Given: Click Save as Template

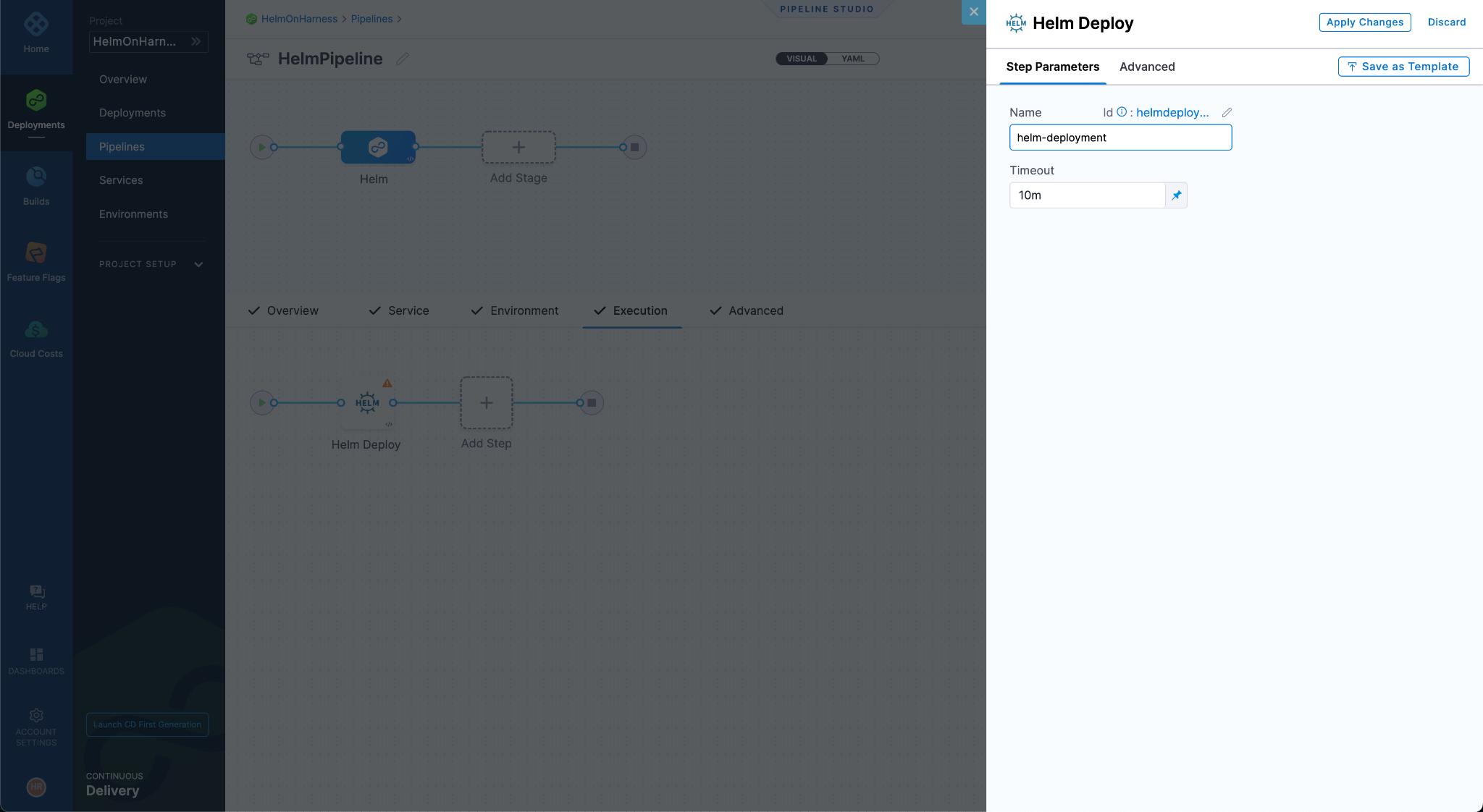Looking at the screenshot, I should click(x=1403, y=67).
